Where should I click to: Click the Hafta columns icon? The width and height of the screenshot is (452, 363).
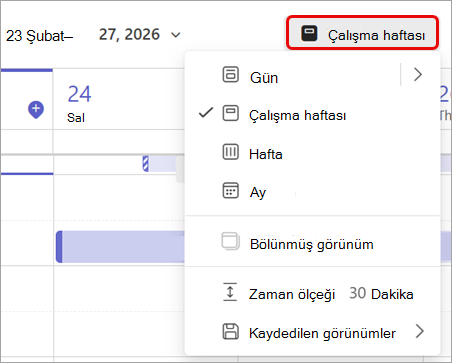(x=230, y=152)
